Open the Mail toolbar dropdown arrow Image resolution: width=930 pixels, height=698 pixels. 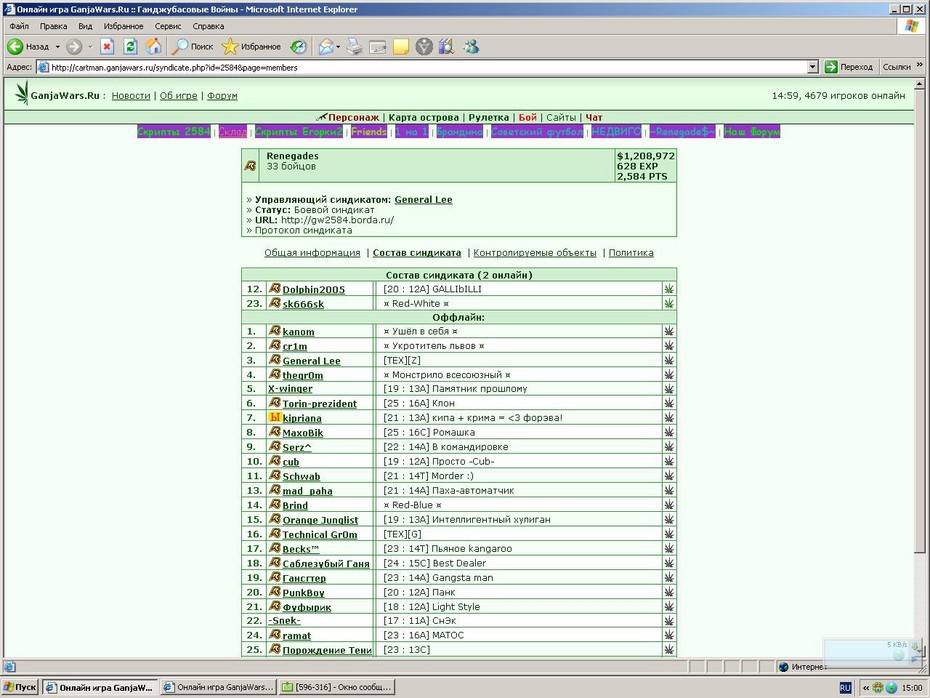click(338, 46)
